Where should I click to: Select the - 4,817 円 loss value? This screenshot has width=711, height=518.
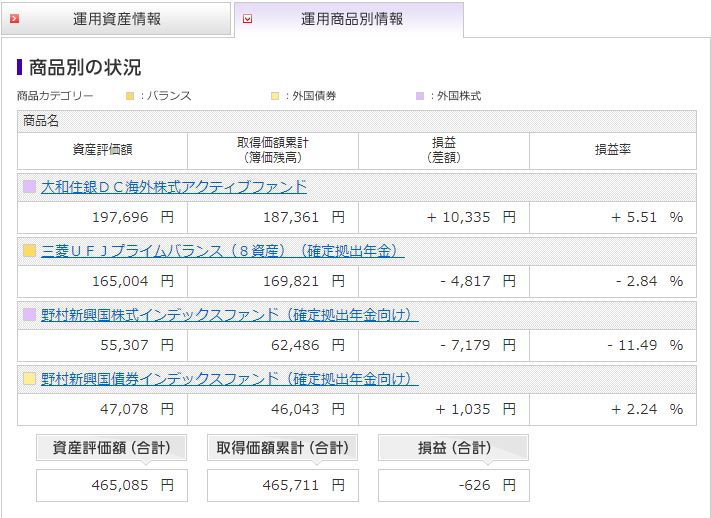(x=478, y=281)
